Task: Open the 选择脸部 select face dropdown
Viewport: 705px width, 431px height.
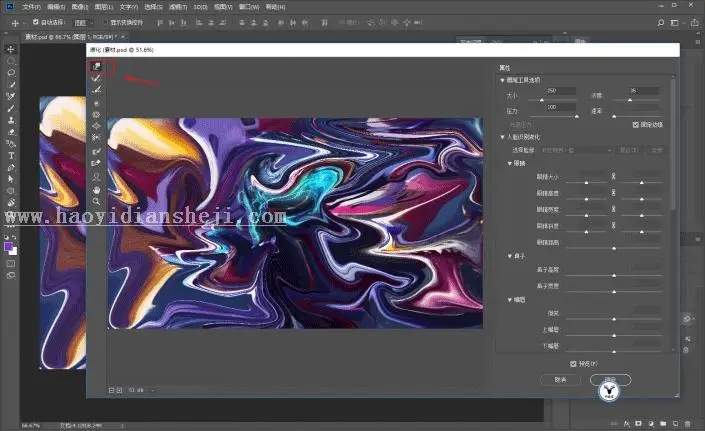Action: point(576,150)
